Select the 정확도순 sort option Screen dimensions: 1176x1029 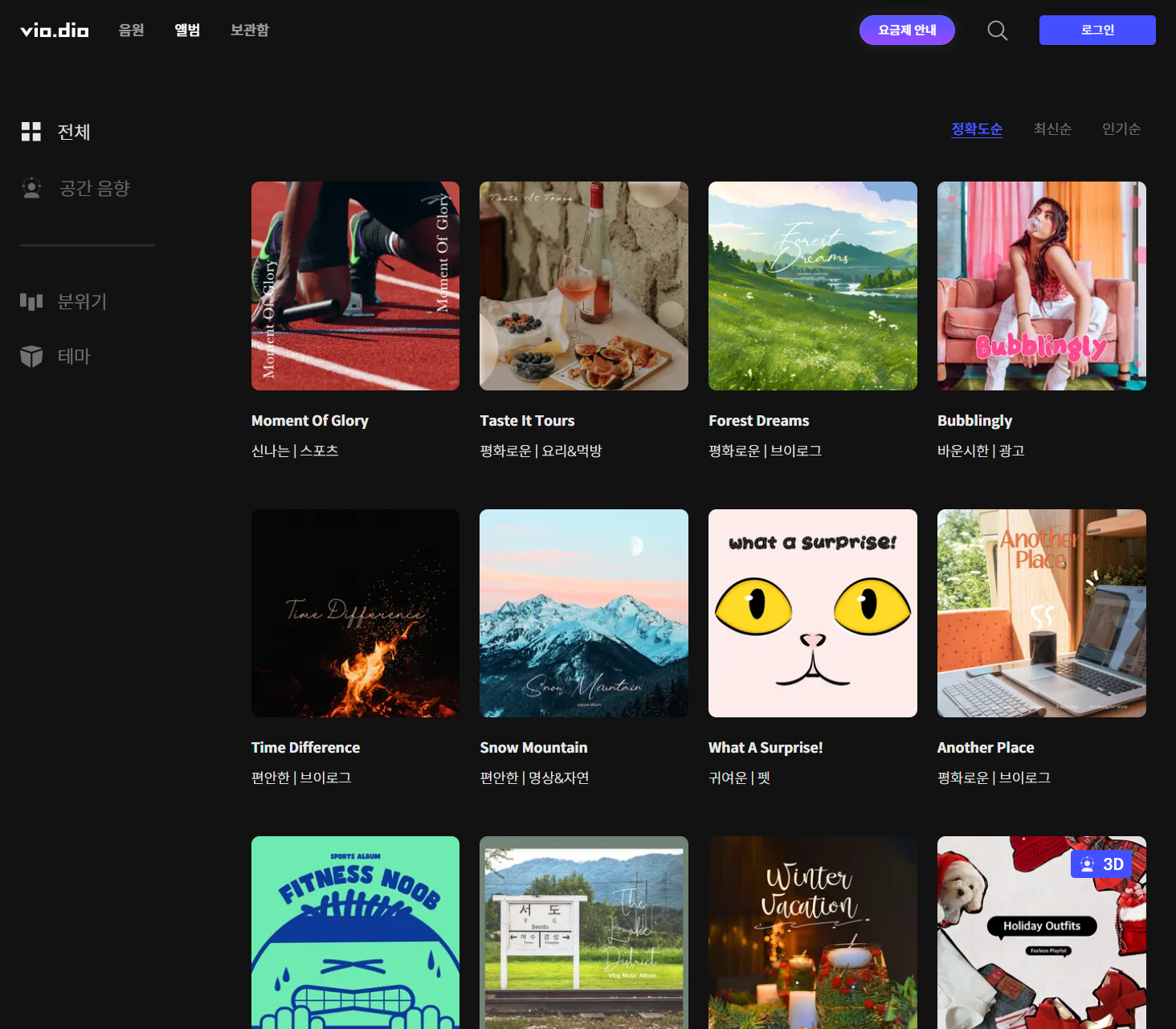tap(977, 129)
